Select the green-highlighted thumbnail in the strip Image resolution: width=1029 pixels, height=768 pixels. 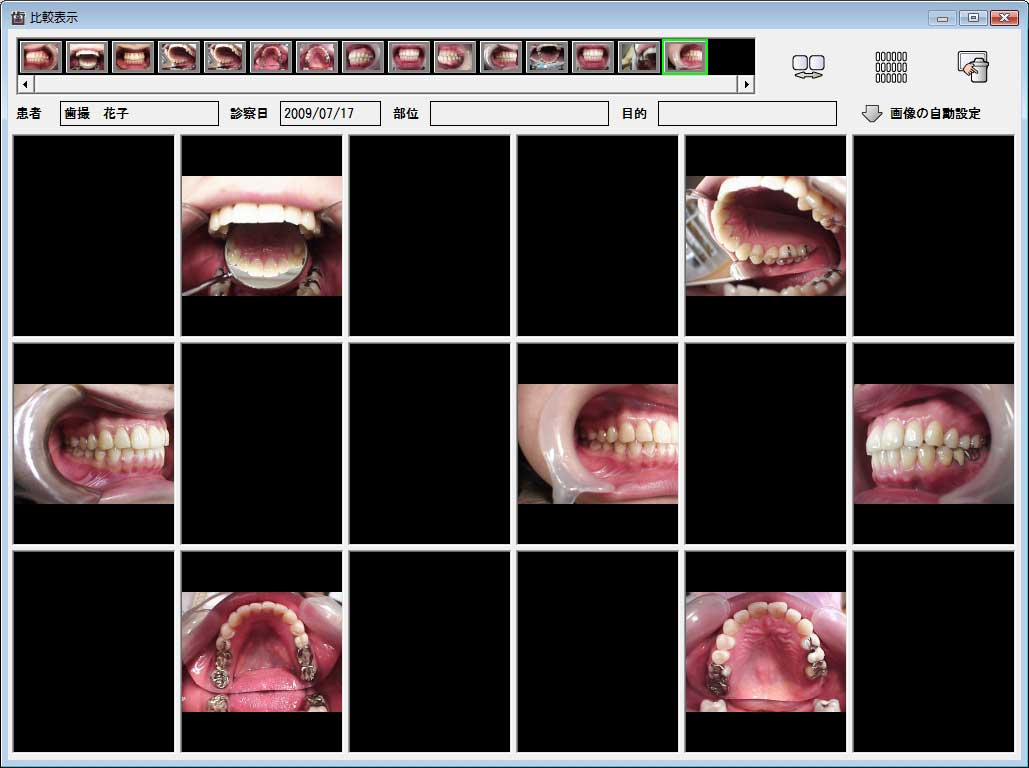pyautogui.click(x=685, y=56)
